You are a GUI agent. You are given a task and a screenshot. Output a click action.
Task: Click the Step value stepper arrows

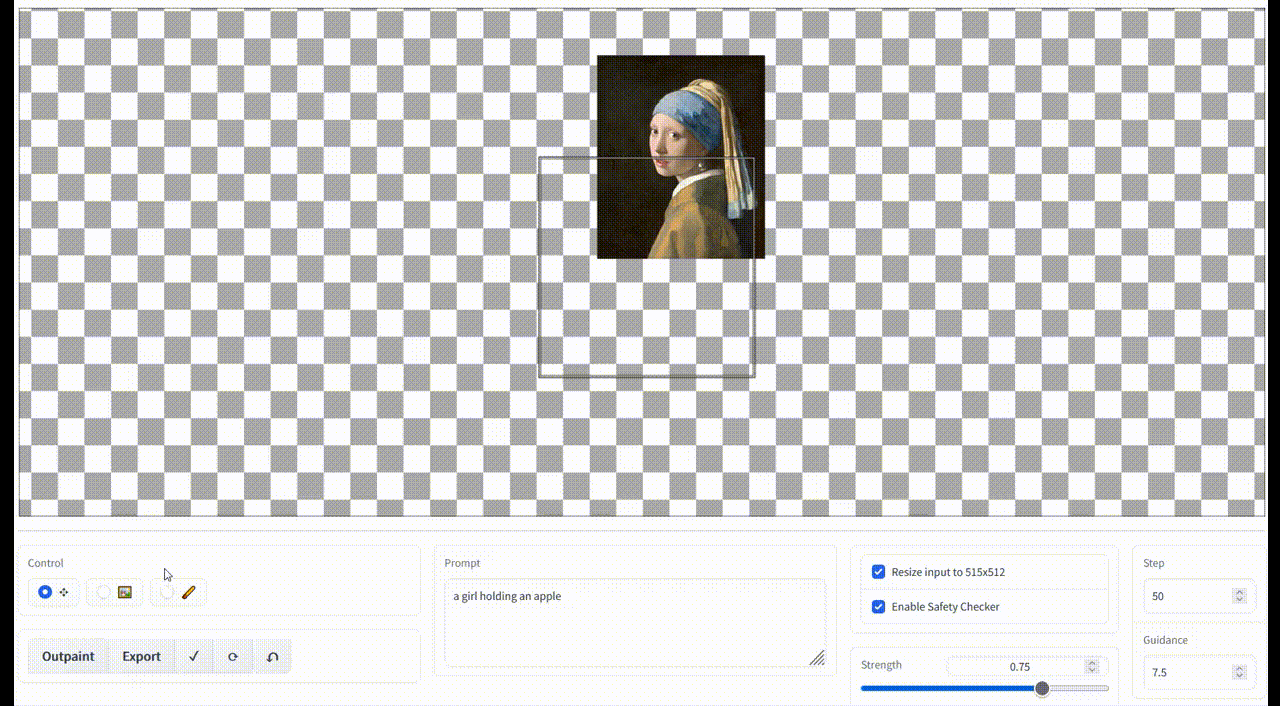click(x=1239, y=596)
